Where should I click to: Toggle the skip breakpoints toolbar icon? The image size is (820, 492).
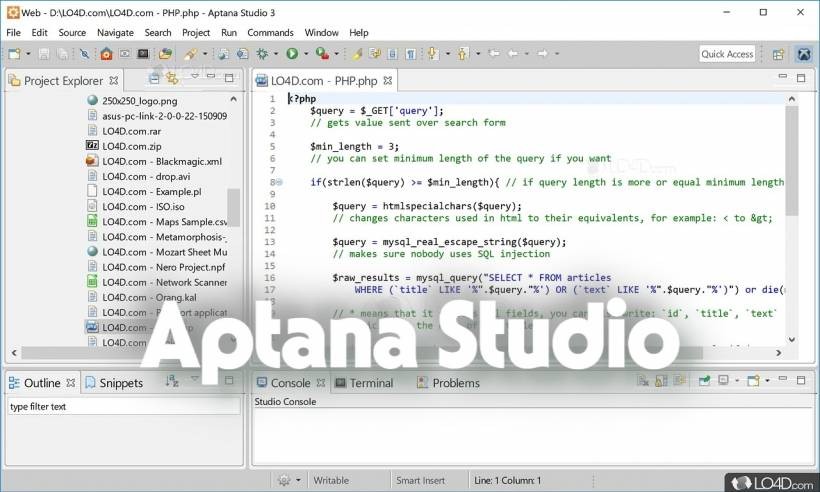coord(84,53)
